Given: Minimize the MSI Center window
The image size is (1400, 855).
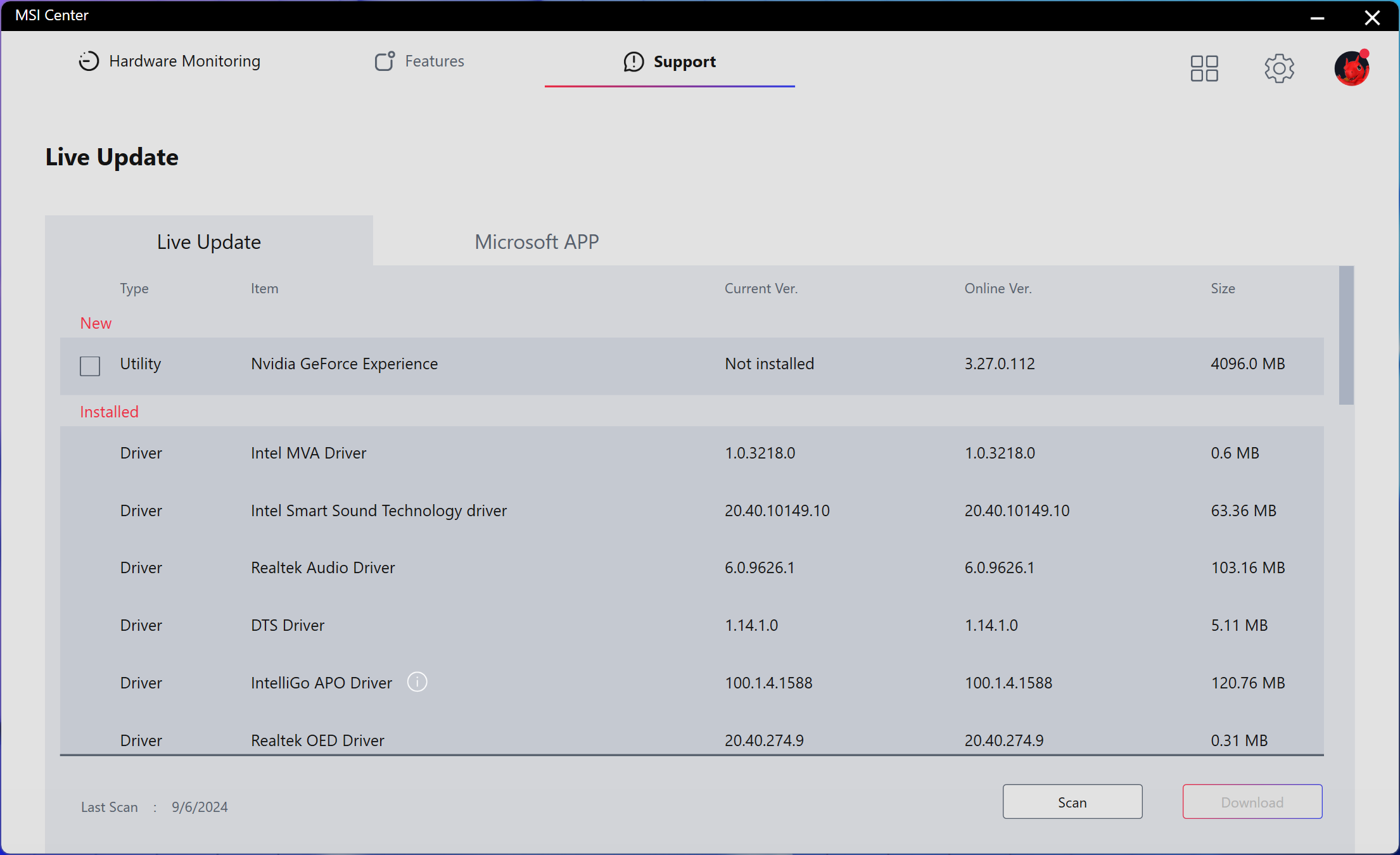Looking at the screenshot, I should [x=1317, y=18].
